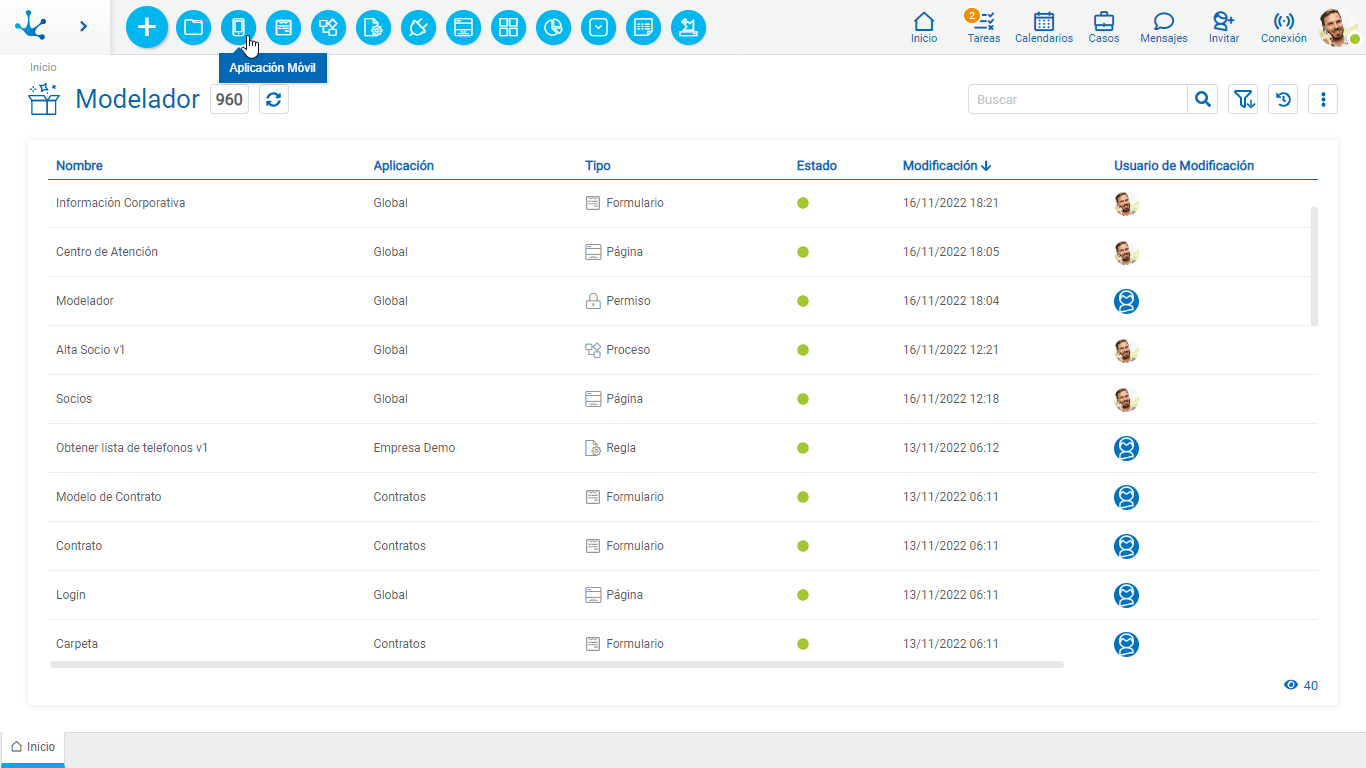
Task: Click the blue plus create button
Action: (x=147, y=27)
